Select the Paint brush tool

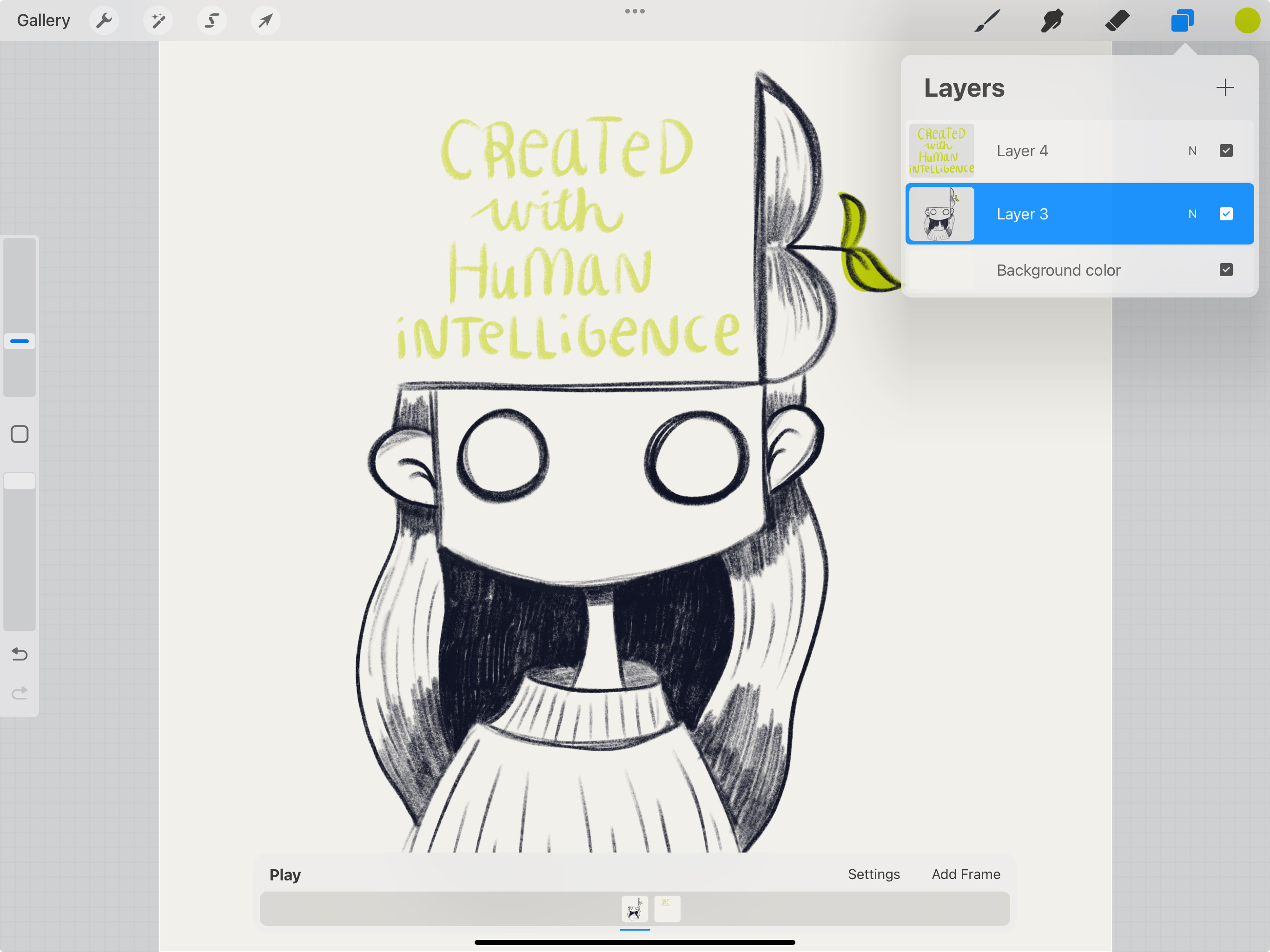[x=987, y=20]
